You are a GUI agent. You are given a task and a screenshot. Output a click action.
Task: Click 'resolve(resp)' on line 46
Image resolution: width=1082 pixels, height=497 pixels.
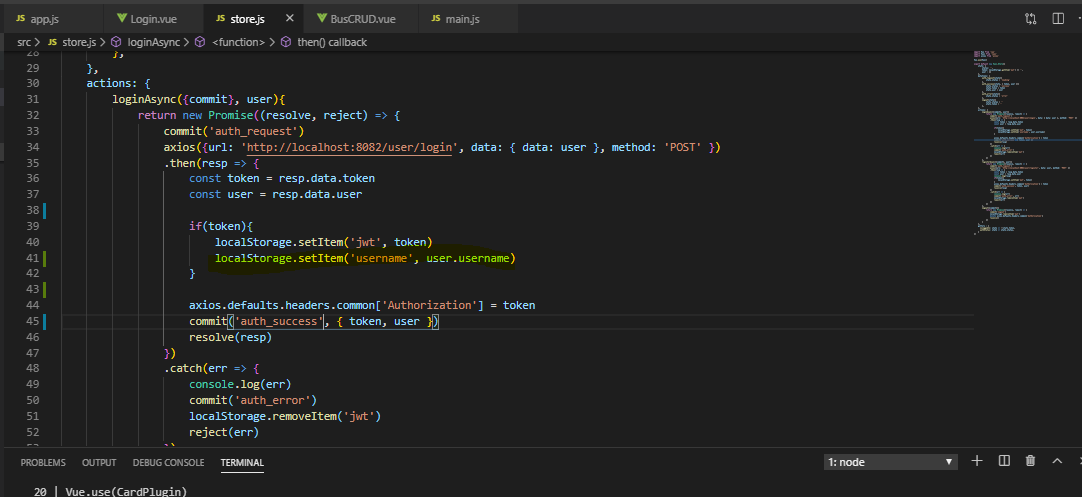230,338
